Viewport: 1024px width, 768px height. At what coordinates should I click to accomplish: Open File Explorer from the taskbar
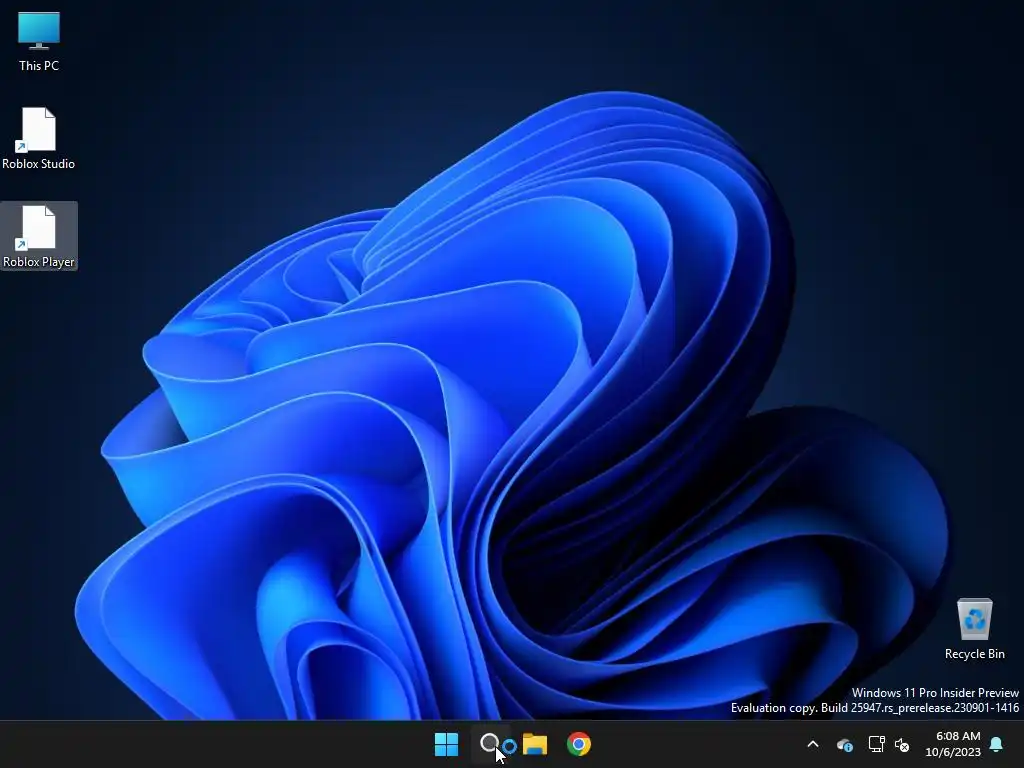click(x=535, y=744)
